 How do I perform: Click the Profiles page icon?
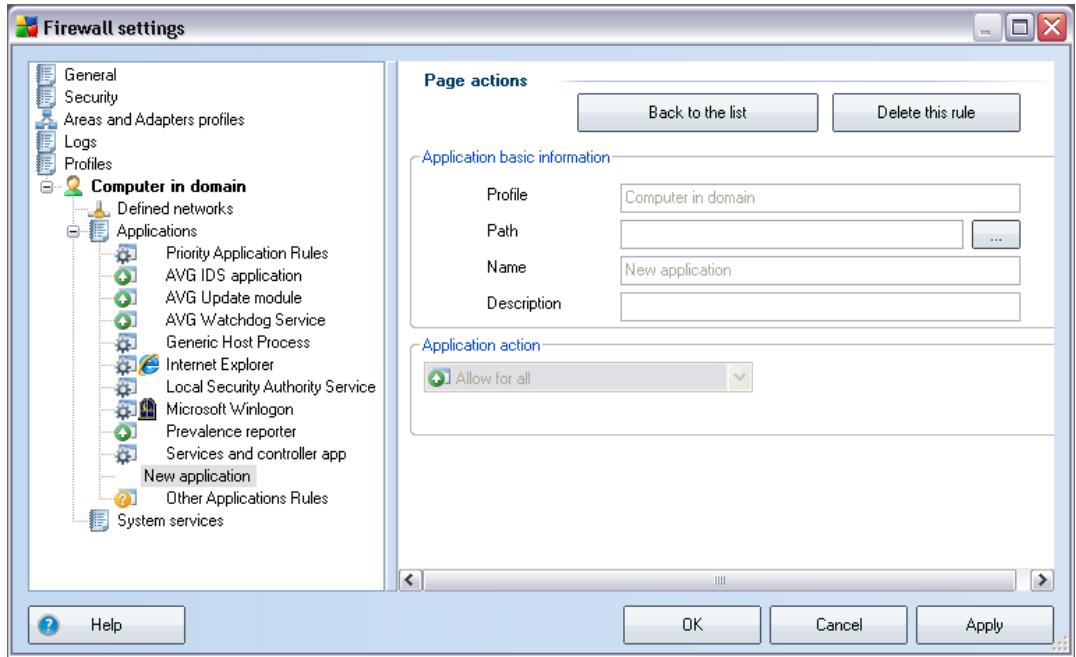tap(46, 163)
